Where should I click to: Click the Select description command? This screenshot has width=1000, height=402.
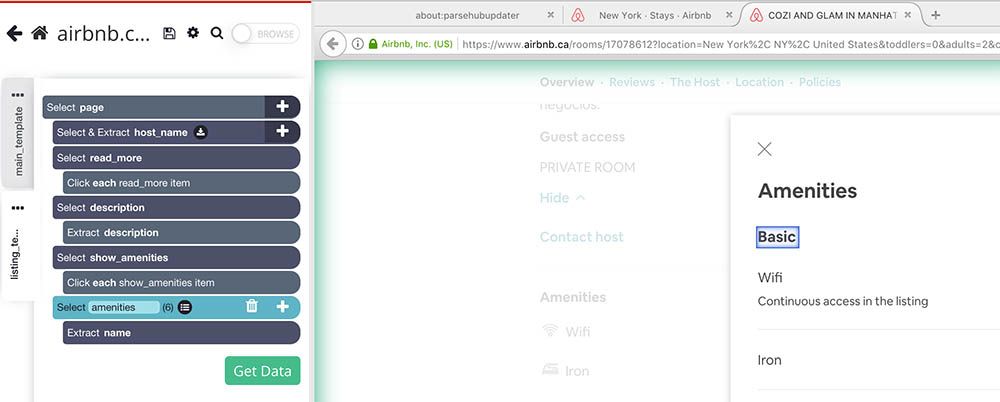point(176,207)
